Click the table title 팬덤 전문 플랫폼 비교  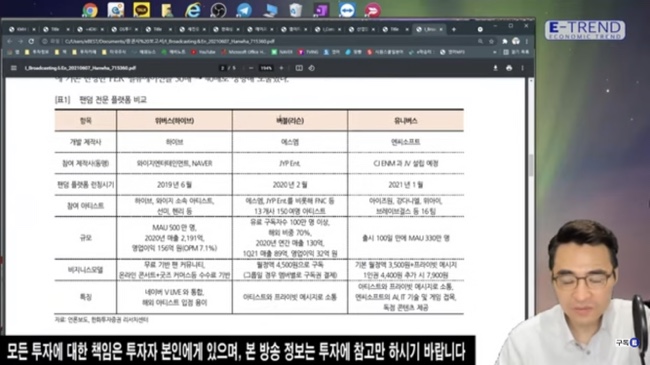[113, 100]
